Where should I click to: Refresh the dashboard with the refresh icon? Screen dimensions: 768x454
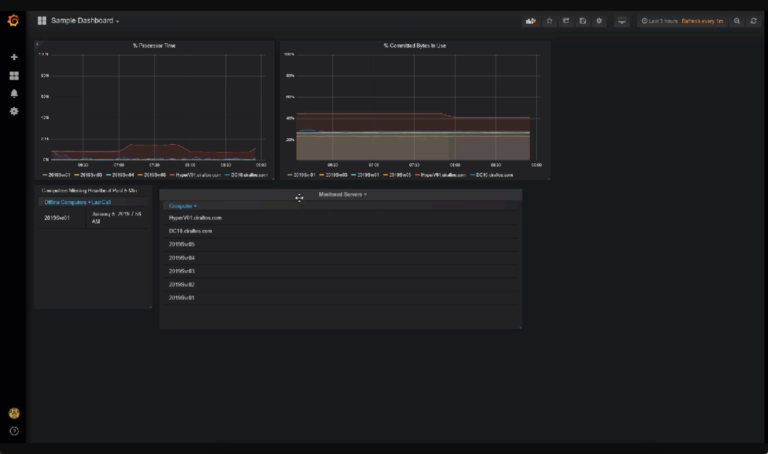pyautogui.click(x=753, y=20)
